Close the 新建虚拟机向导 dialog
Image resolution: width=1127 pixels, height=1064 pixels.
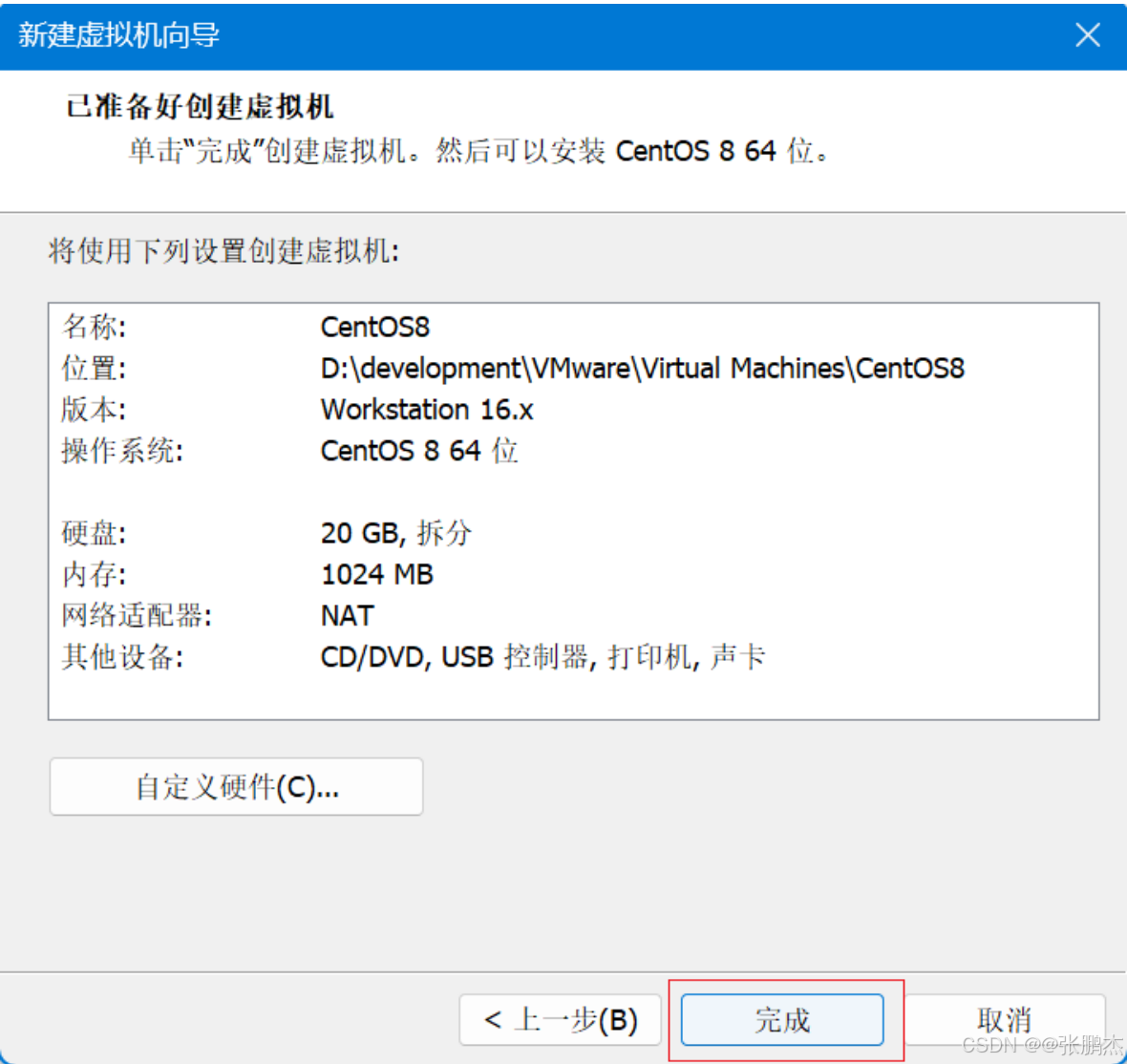tap(1088, 34)
